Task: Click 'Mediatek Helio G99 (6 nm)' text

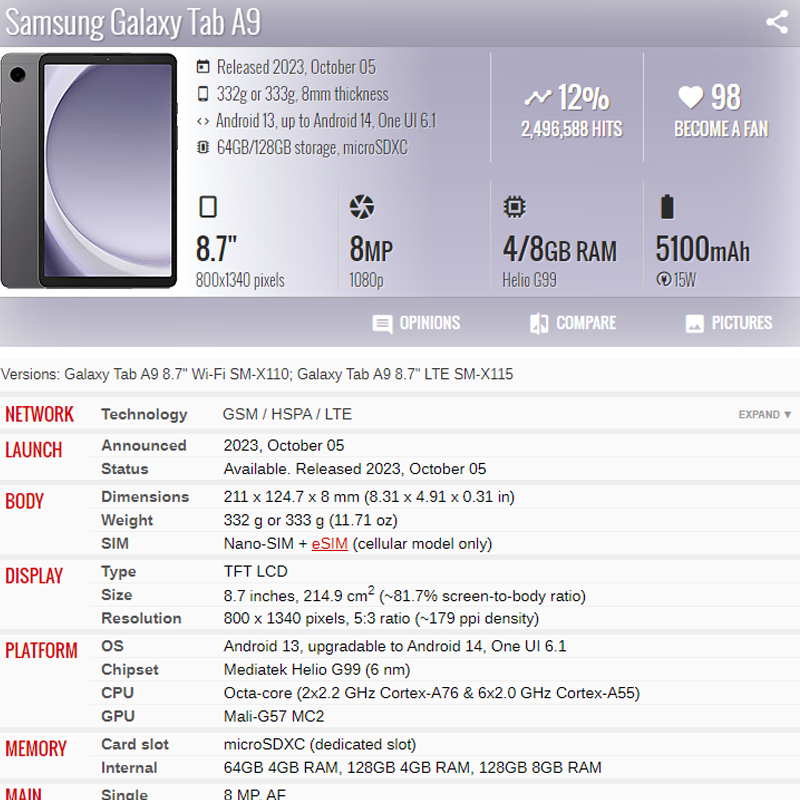Action: [317, 669]
